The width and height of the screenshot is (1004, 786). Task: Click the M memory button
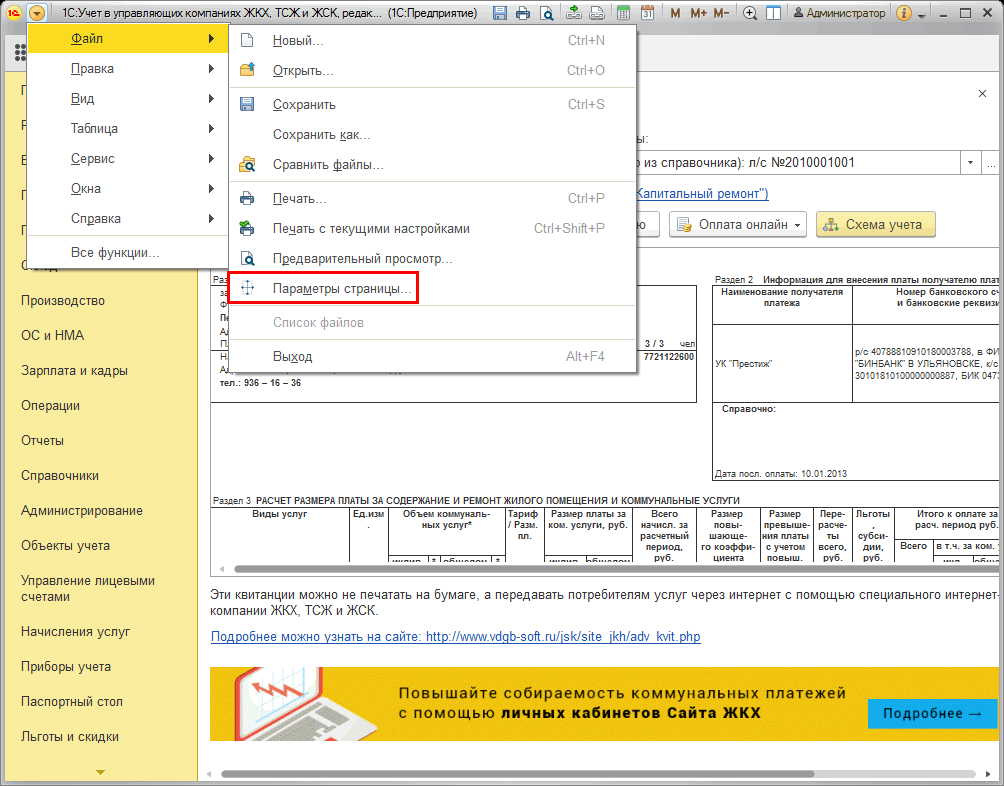click(x=675, y=13)
